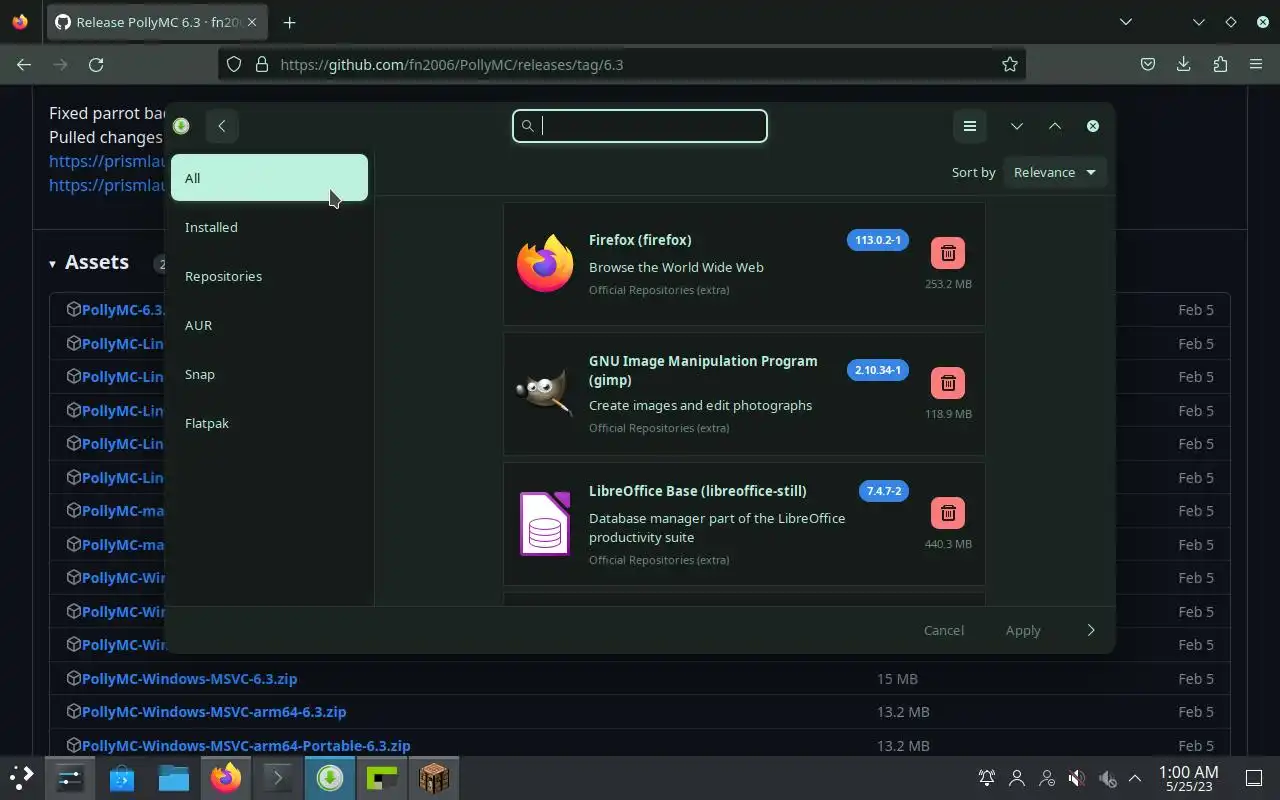
Task: Click the clock showing 1:00 AM
Action: click(1188, 778)
